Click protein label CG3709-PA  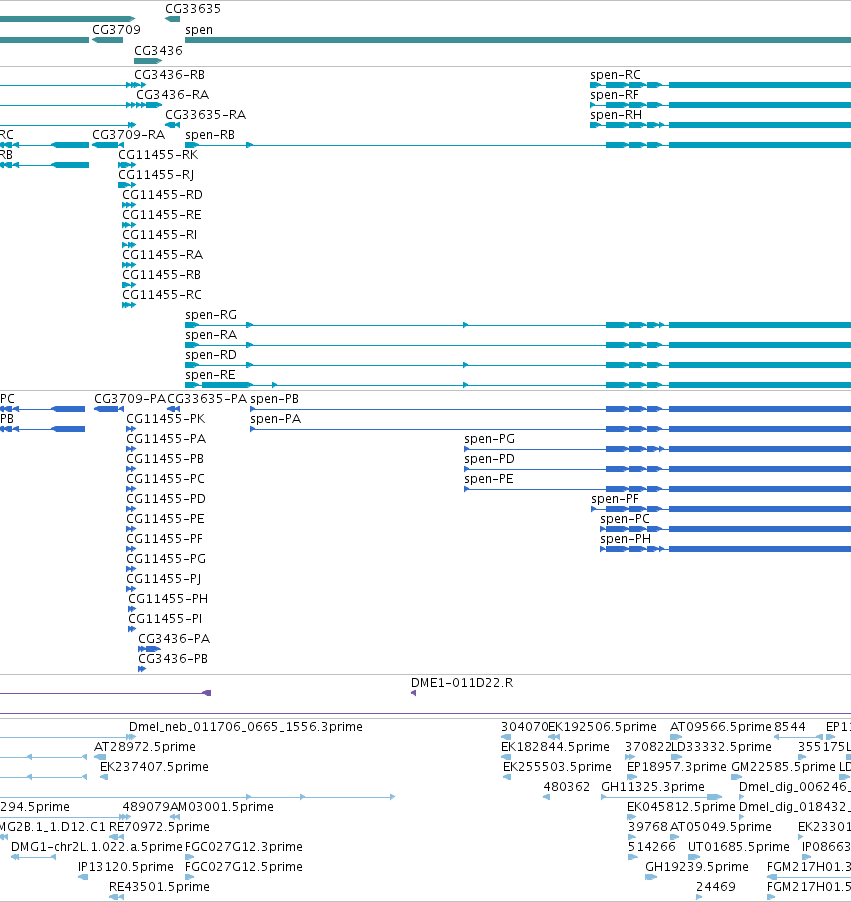pyautogui.click(x=130, y=399)
